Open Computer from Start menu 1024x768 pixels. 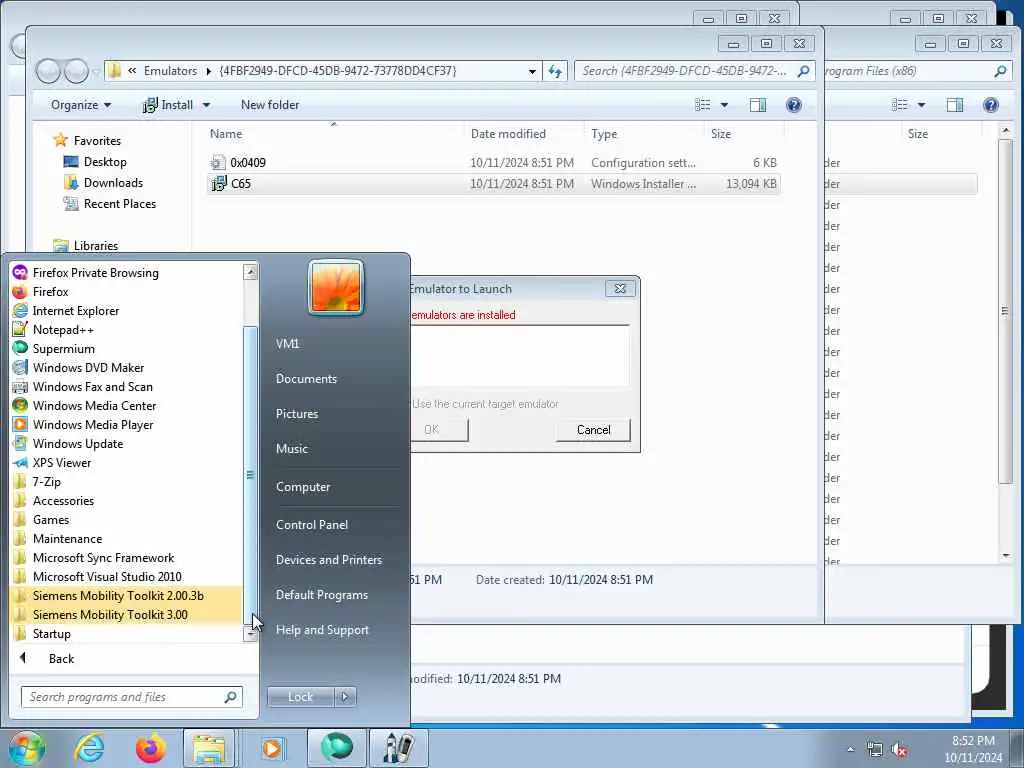pyautogui.click(x=303, y=487)
